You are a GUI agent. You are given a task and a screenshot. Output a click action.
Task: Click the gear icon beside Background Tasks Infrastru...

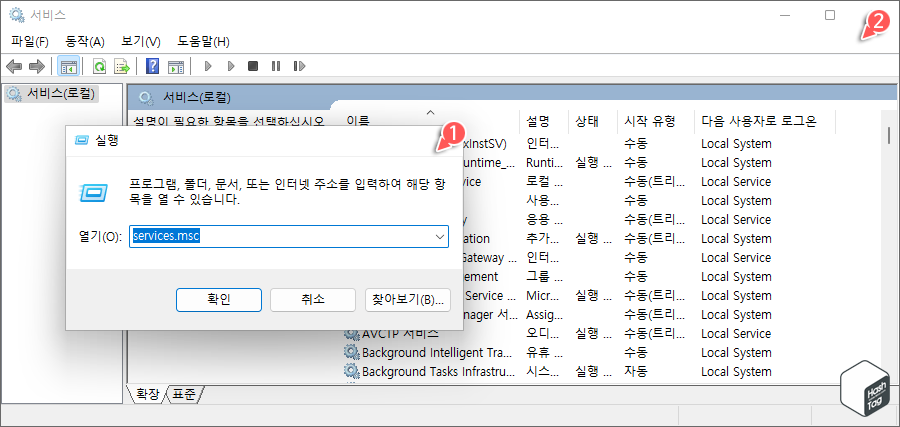[x=351, y=371]
